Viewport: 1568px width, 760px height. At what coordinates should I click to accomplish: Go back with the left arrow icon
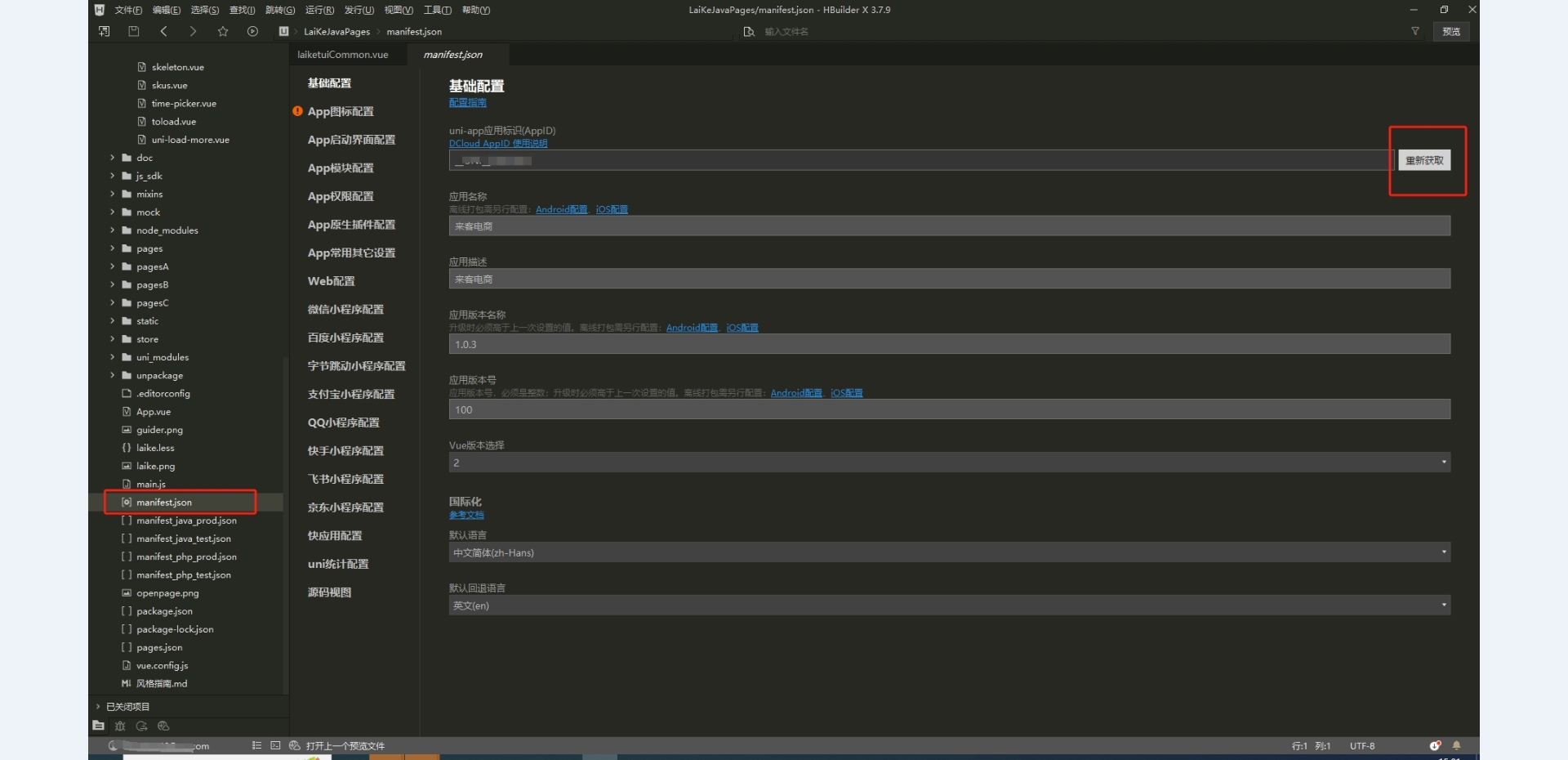(x=163, y=32)
